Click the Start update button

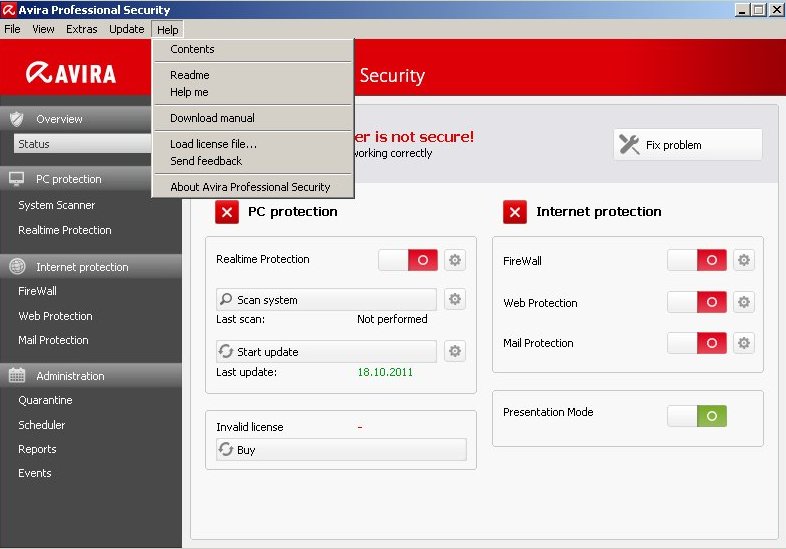pos(326,351)
